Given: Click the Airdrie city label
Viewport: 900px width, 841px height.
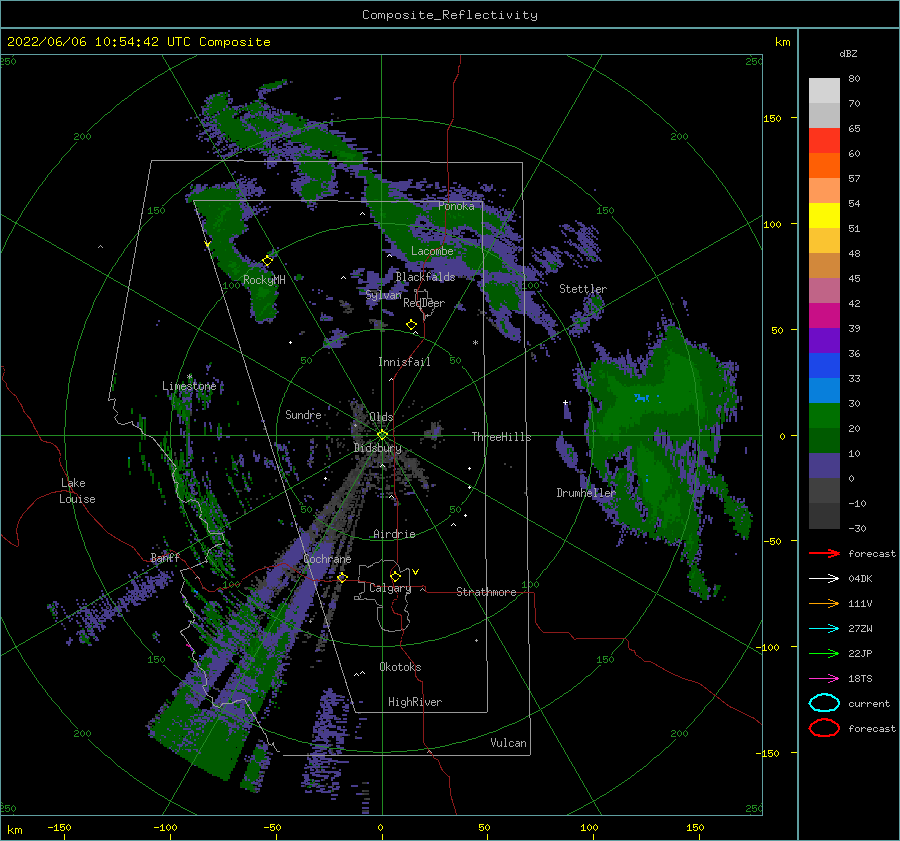Looking at the screenshot, I should click(x=394, y=534).
